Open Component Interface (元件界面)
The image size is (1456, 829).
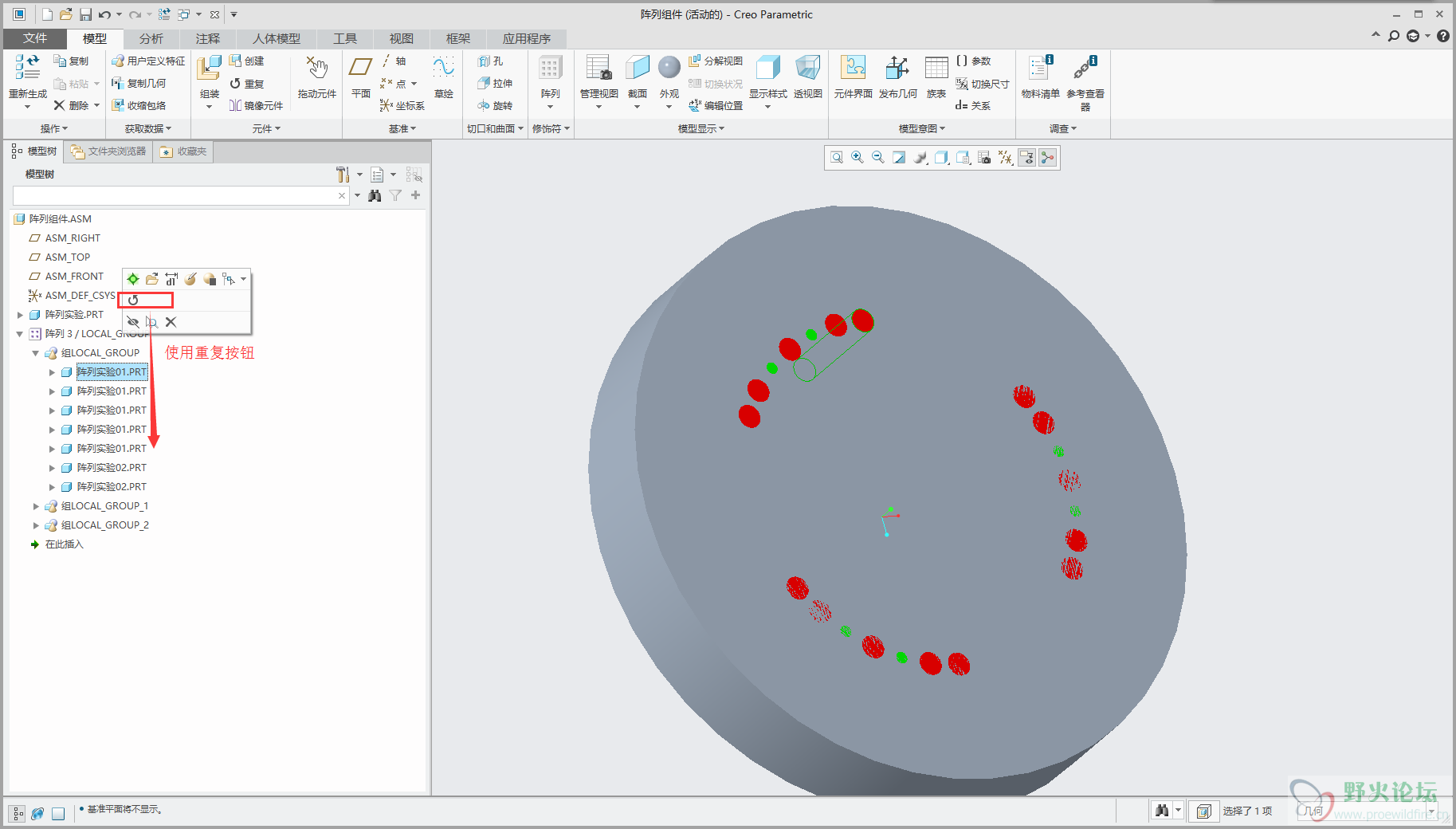pyautogui.click(x=853, y=68)
